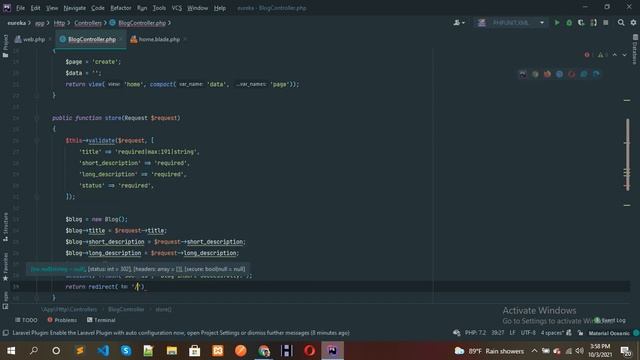Click the Http breadcrumb in navigation bar
640x360 pixels.
pyautogui.click(x=59, y=23)
